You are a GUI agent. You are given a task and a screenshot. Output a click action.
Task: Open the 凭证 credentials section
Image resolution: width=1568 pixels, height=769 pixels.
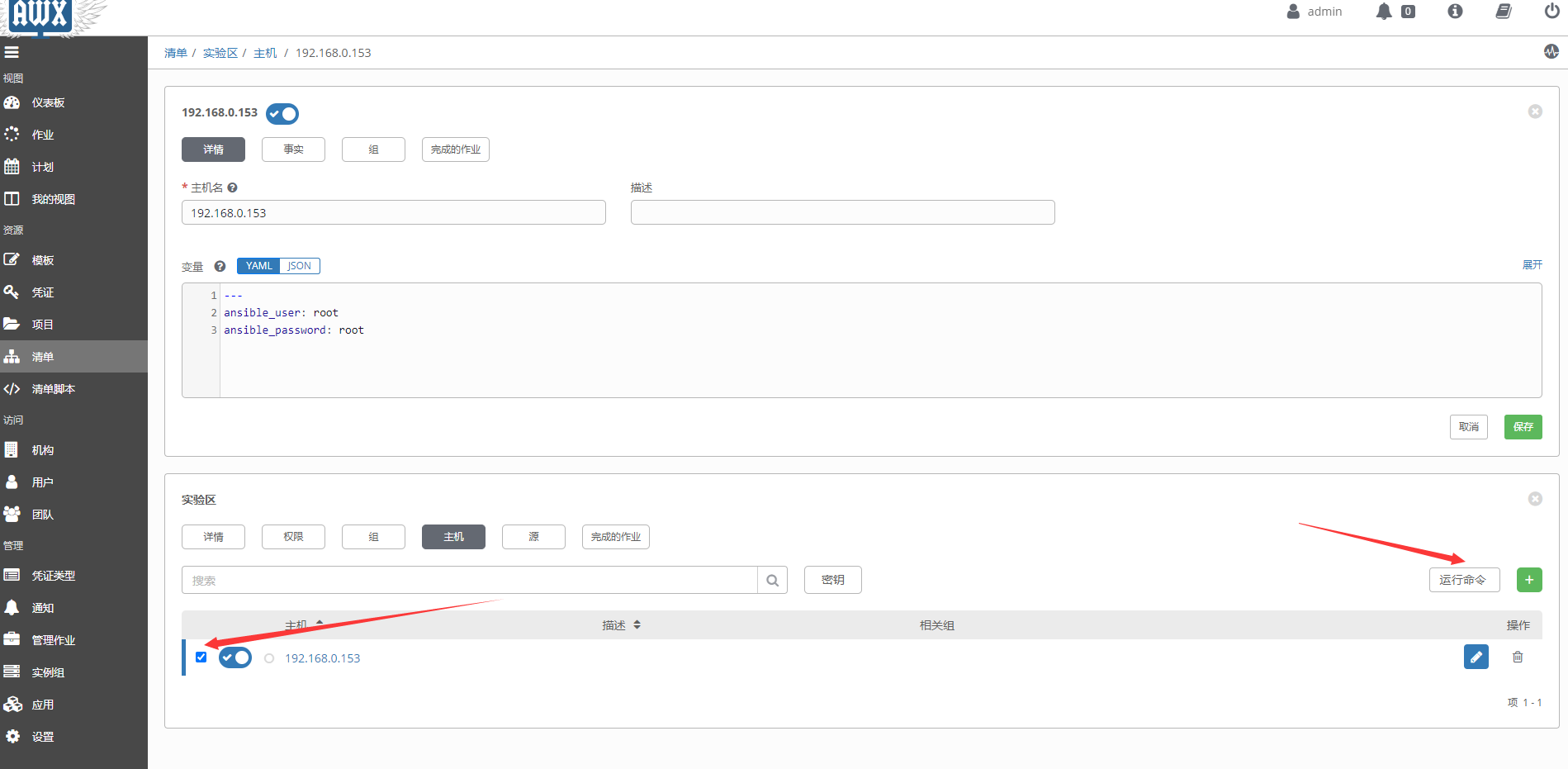(x=41, y=292)
